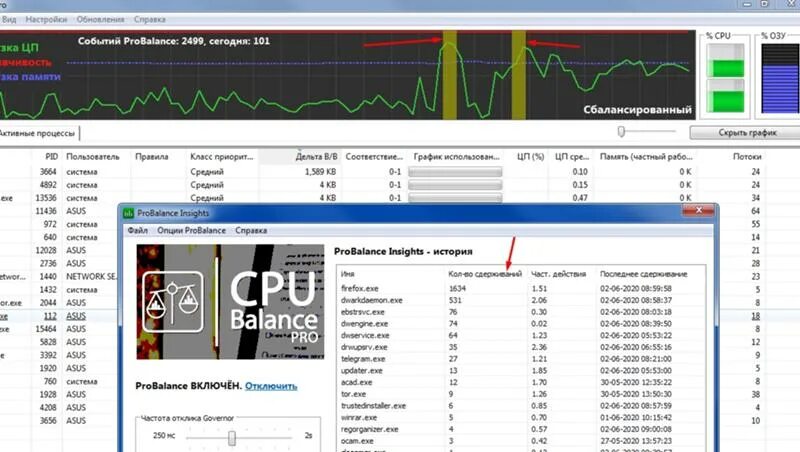Sort history by Кол-во сдерживаний column
The height and width of the screenshot is (452, 800).
point(485,274)
